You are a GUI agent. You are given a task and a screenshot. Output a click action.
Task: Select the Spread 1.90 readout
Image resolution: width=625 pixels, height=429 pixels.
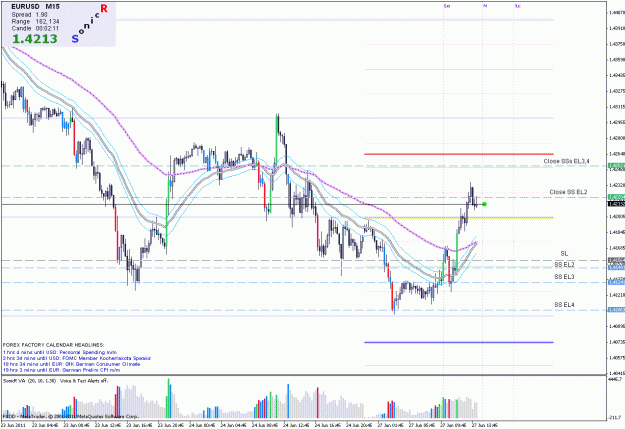pyautogui.click(x=29, y=15)
